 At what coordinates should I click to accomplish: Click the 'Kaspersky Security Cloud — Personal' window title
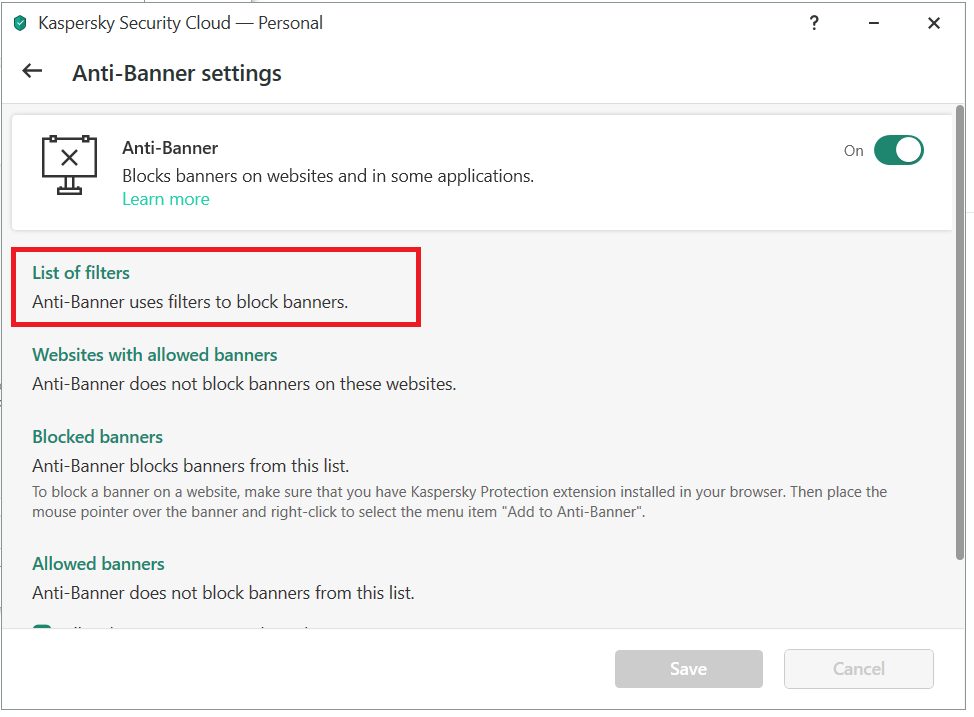pyautogui.click(x=180, y=24)
